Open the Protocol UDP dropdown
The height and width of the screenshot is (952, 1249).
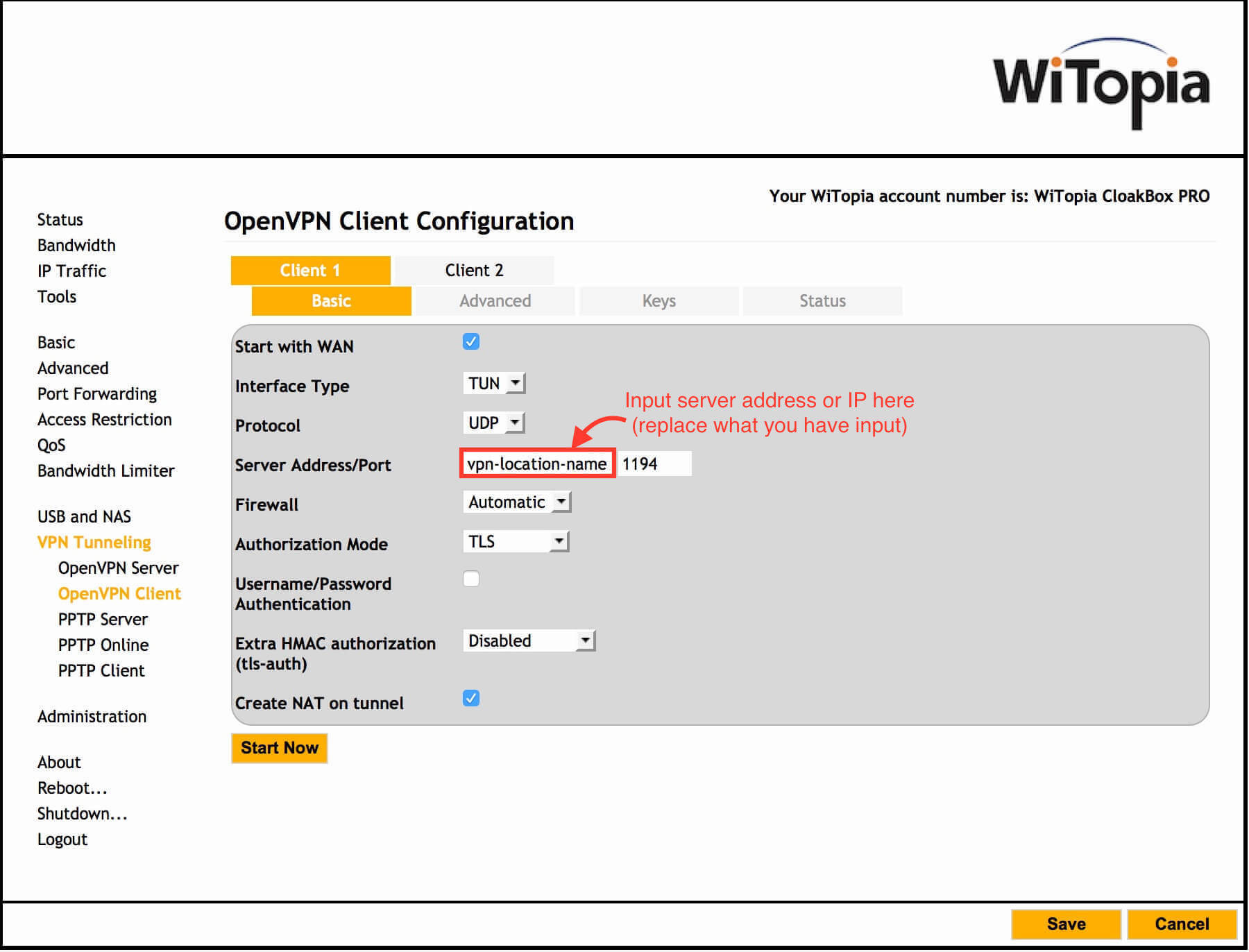click(494, 423)
